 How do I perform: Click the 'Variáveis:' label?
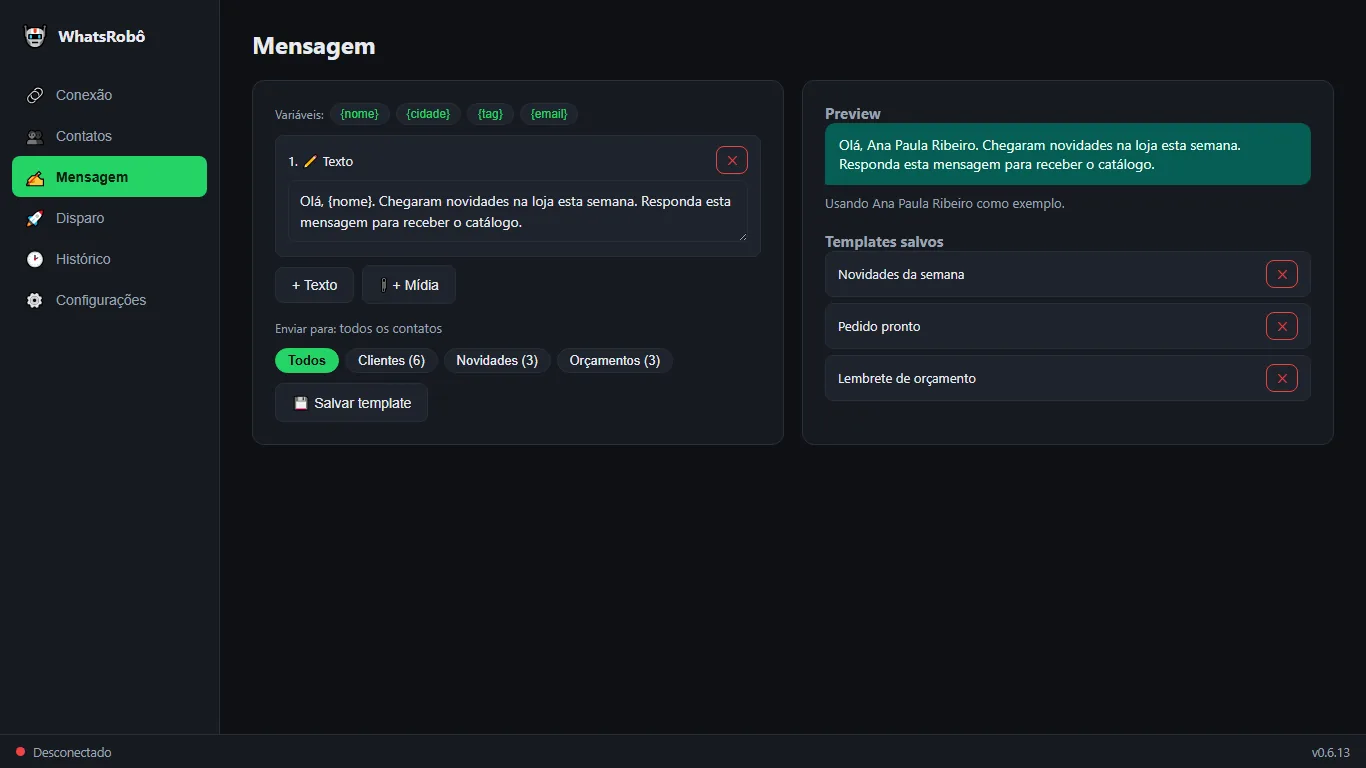(x=299, y=115)
